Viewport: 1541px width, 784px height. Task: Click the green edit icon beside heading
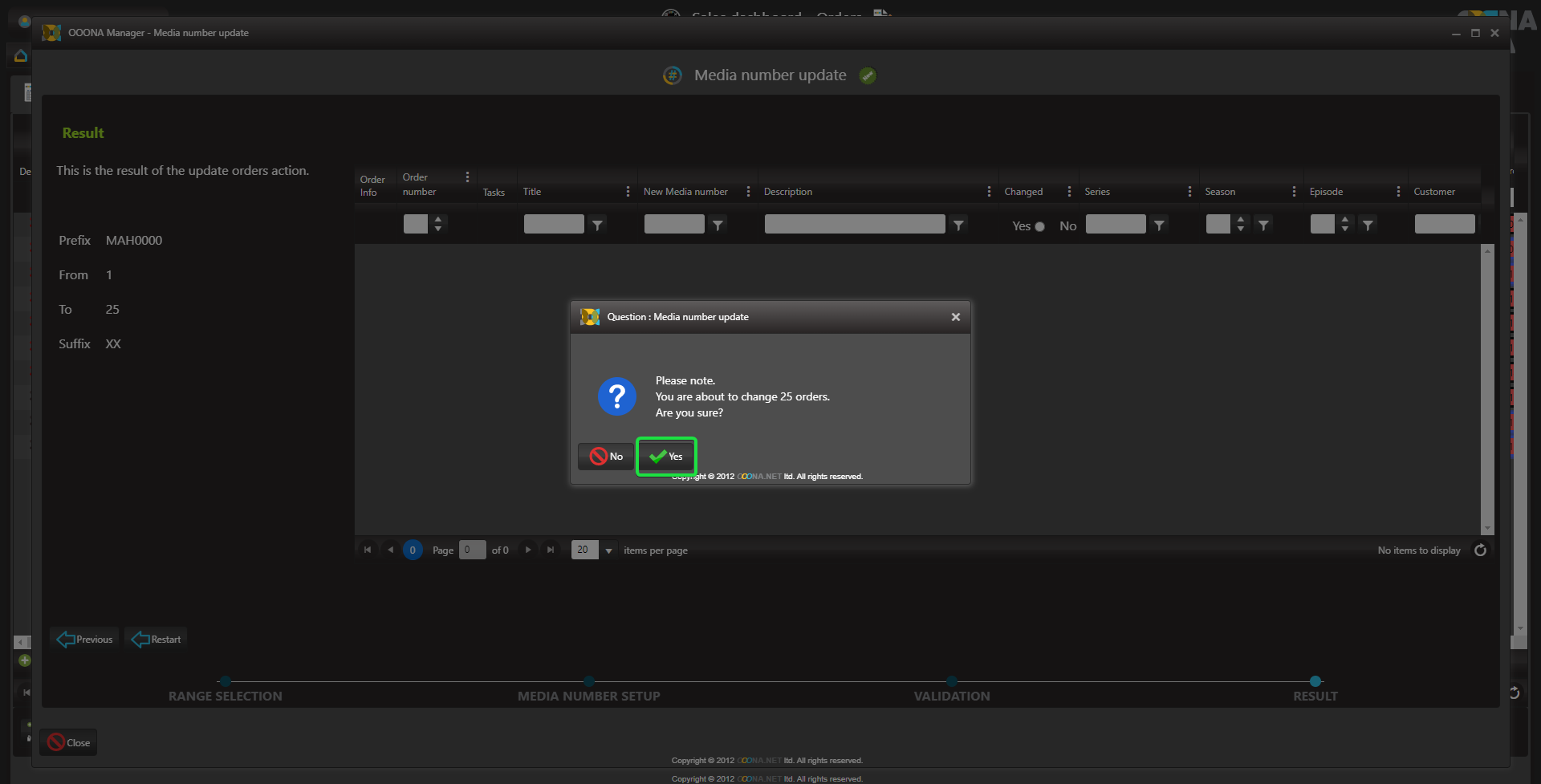coord(868,75)
